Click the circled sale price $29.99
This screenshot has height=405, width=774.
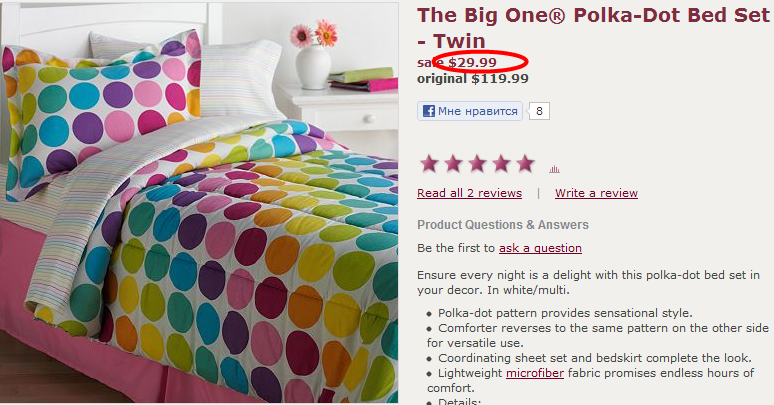(472, 62)
